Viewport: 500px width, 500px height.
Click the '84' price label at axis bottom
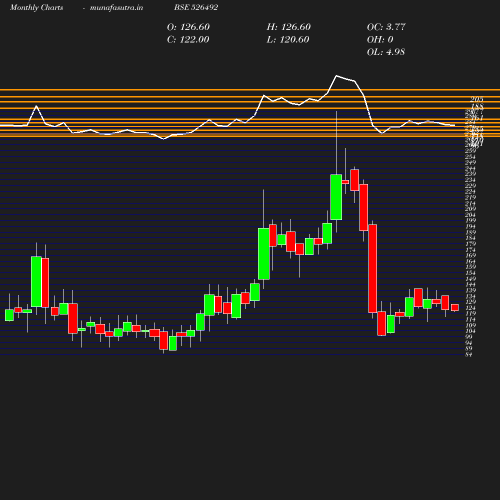(469, 355)
